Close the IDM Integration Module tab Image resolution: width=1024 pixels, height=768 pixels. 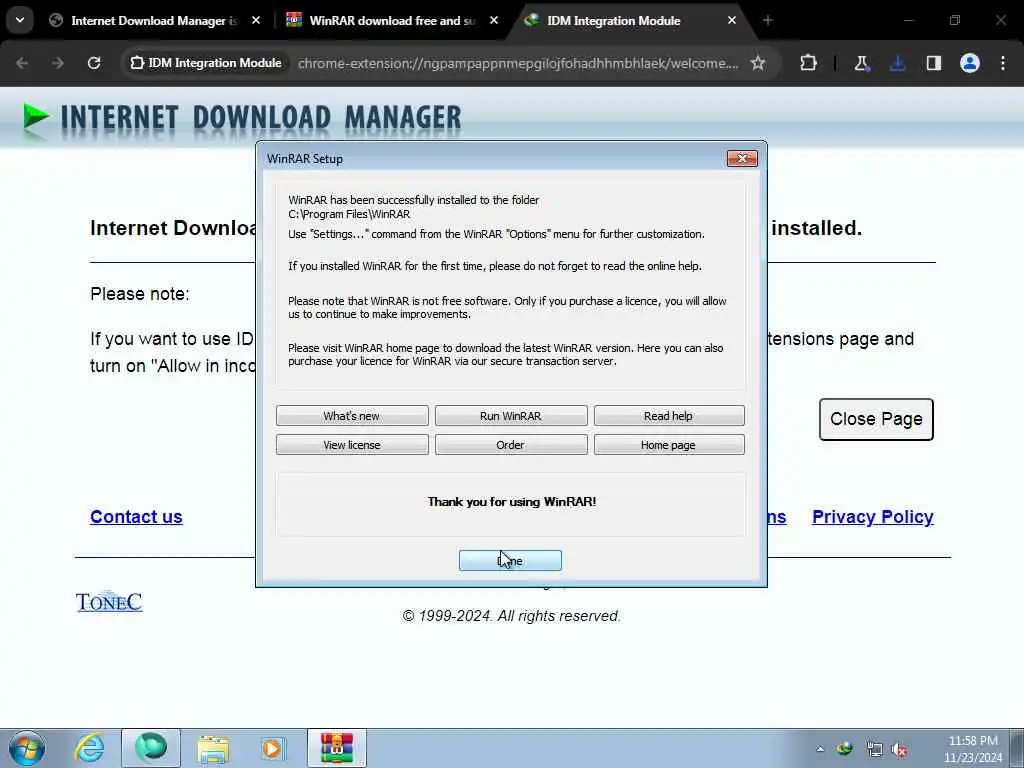pos(731,21)
